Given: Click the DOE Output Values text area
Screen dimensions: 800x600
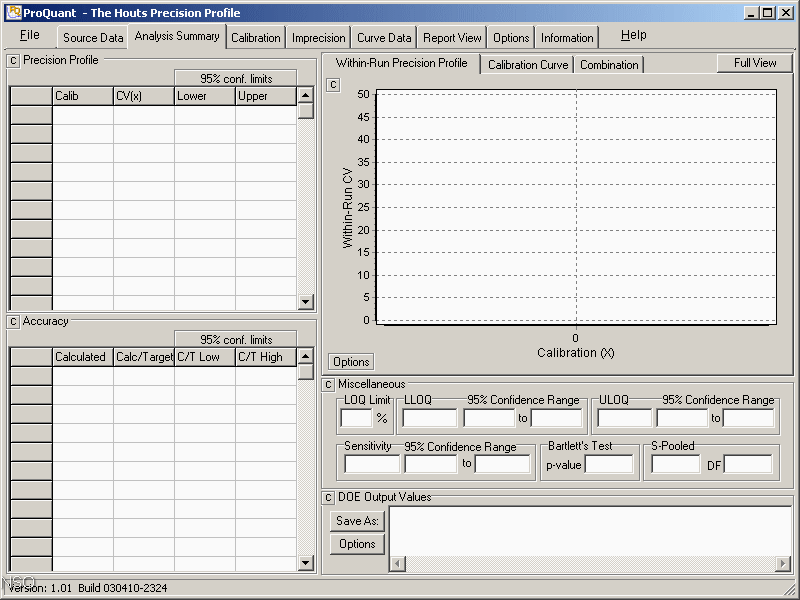Looking at the screenshot, I should (x=590, y=532).
